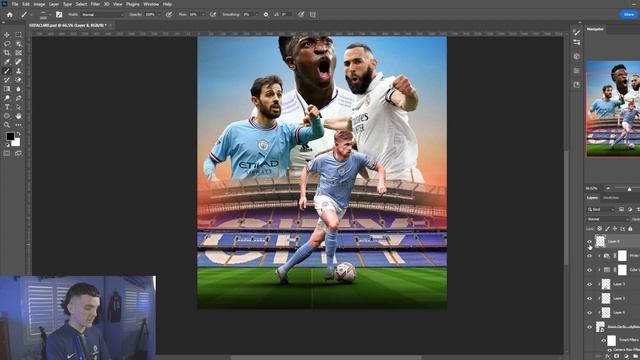Image resolution: width=640 pixels, height=360 pixels.
Task: Select the Rectangular Marquee tool
Action: click(x=18, y=35)
